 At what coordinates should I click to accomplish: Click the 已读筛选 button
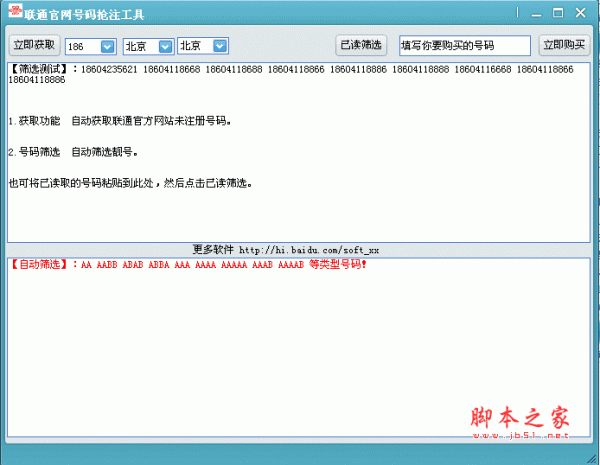(361, 46)
